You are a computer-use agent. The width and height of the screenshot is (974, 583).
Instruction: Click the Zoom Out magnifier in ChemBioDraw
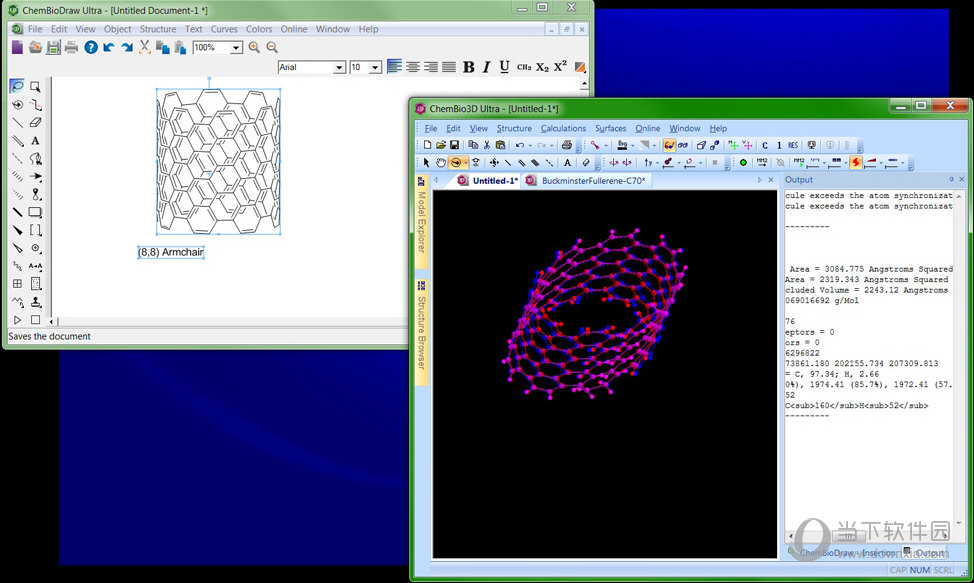coord(272,47)
